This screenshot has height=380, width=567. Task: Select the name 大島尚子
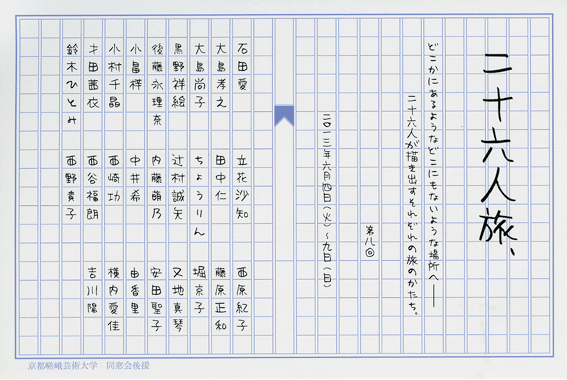[x=200, y=76]
